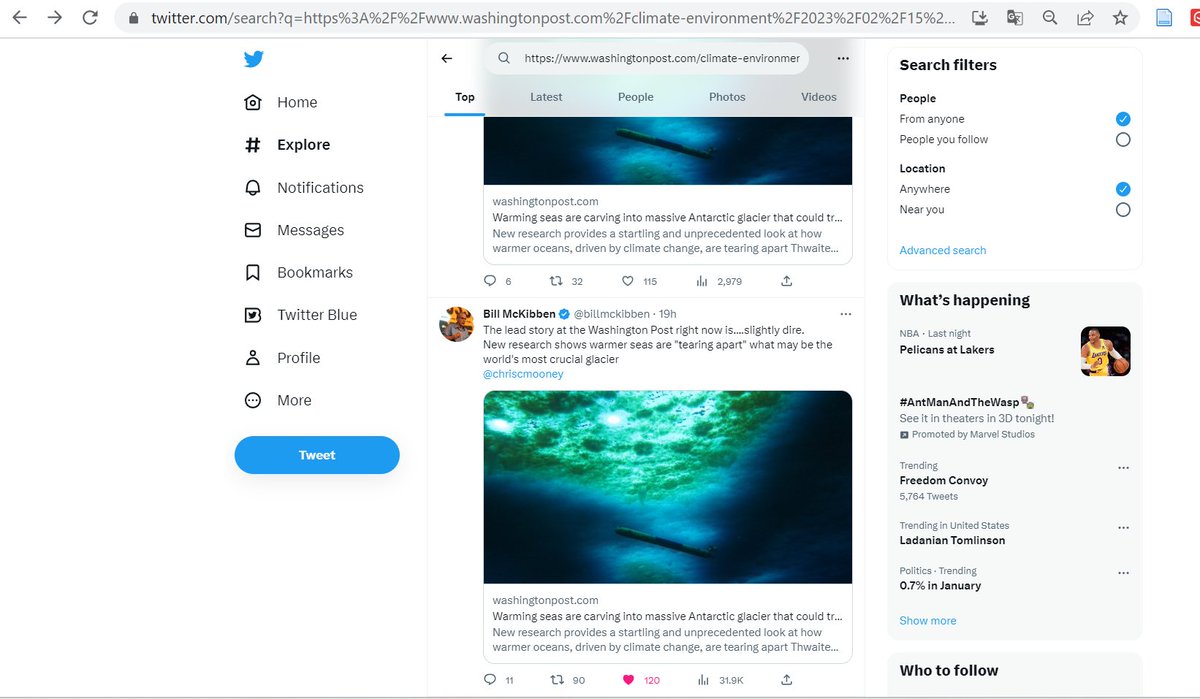Open options for the Freedom Convoy trend

coord(1123,467)
